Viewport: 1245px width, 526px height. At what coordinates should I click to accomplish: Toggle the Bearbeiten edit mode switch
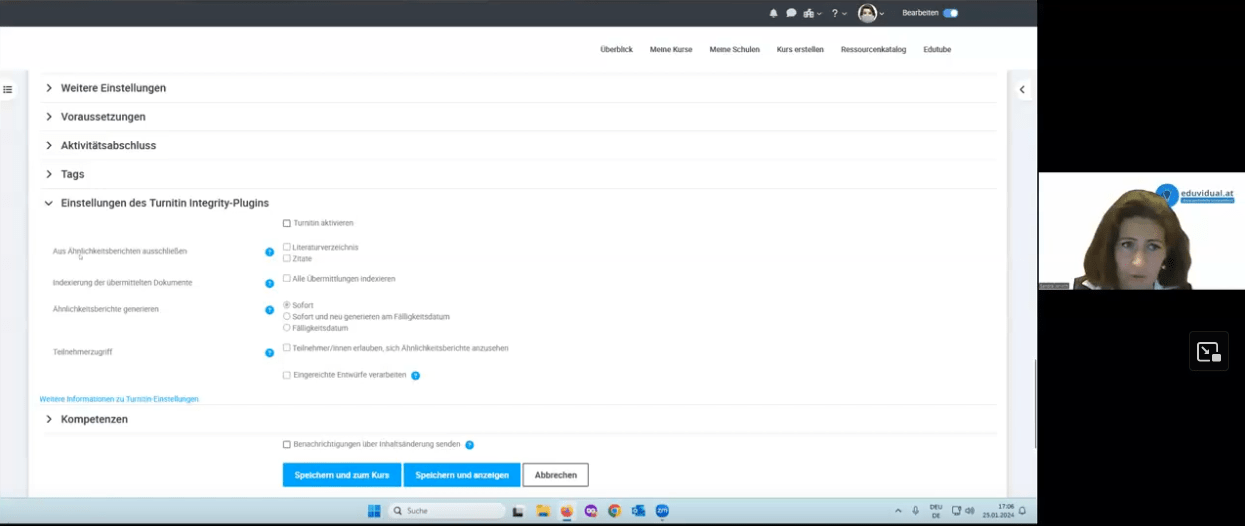(950, 13)
